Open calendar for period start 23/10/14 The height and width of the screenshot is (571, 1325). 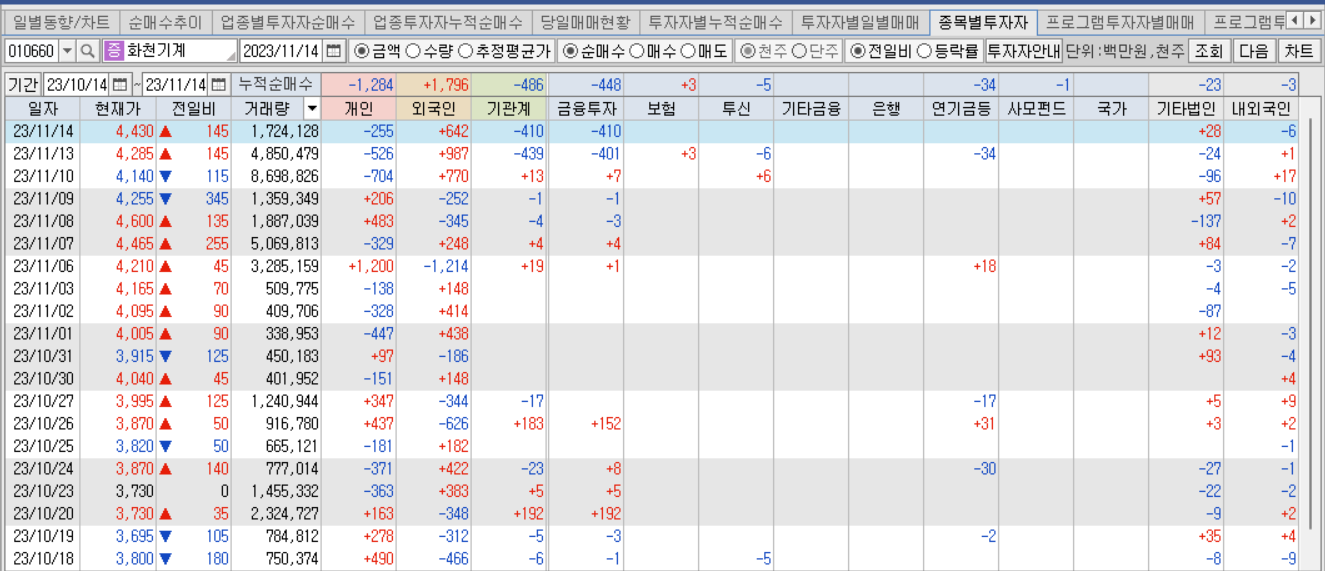[x=120, y=85]
